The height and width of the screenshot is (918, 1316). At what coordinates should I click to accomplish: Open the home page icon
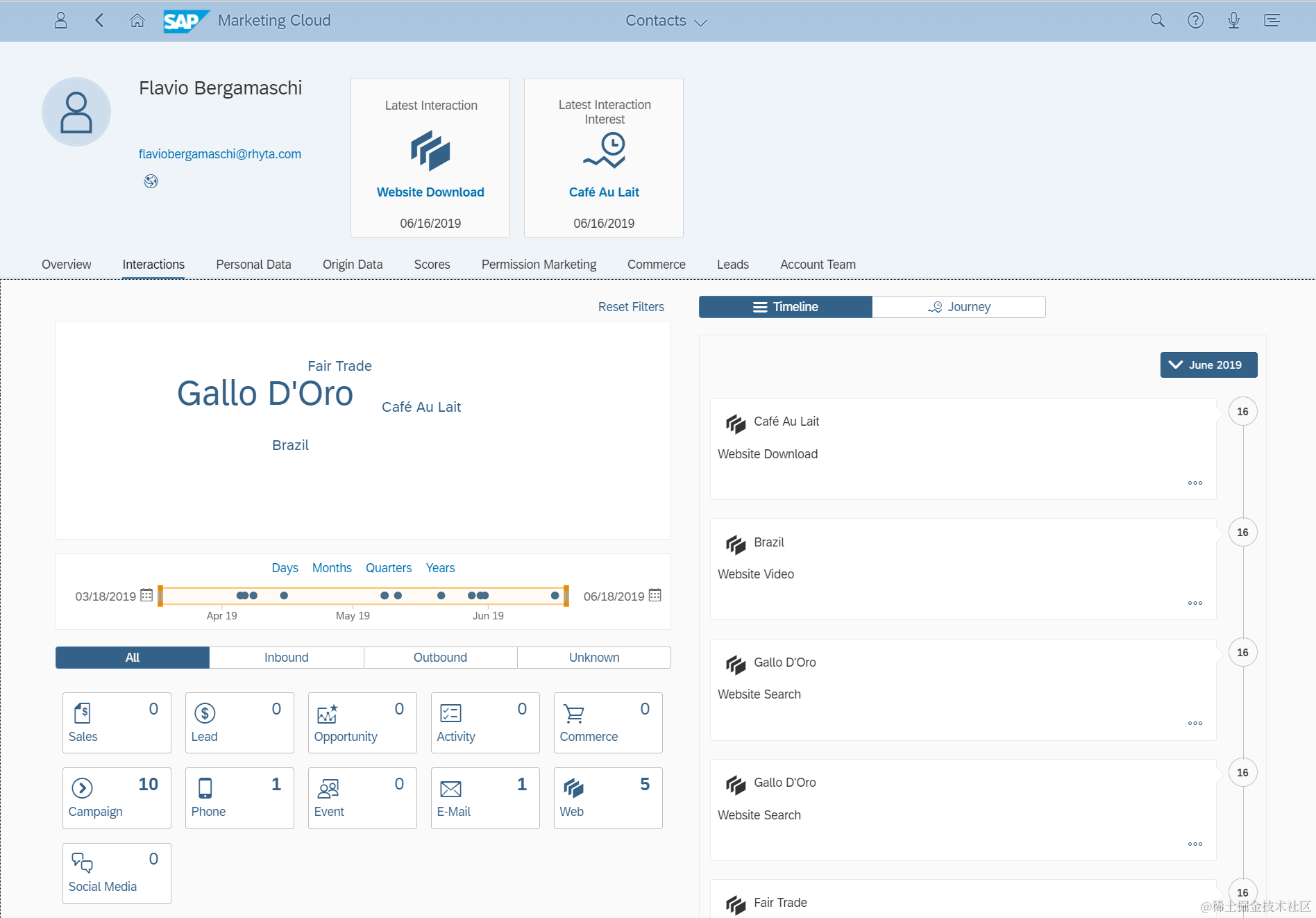pos(137,20)
